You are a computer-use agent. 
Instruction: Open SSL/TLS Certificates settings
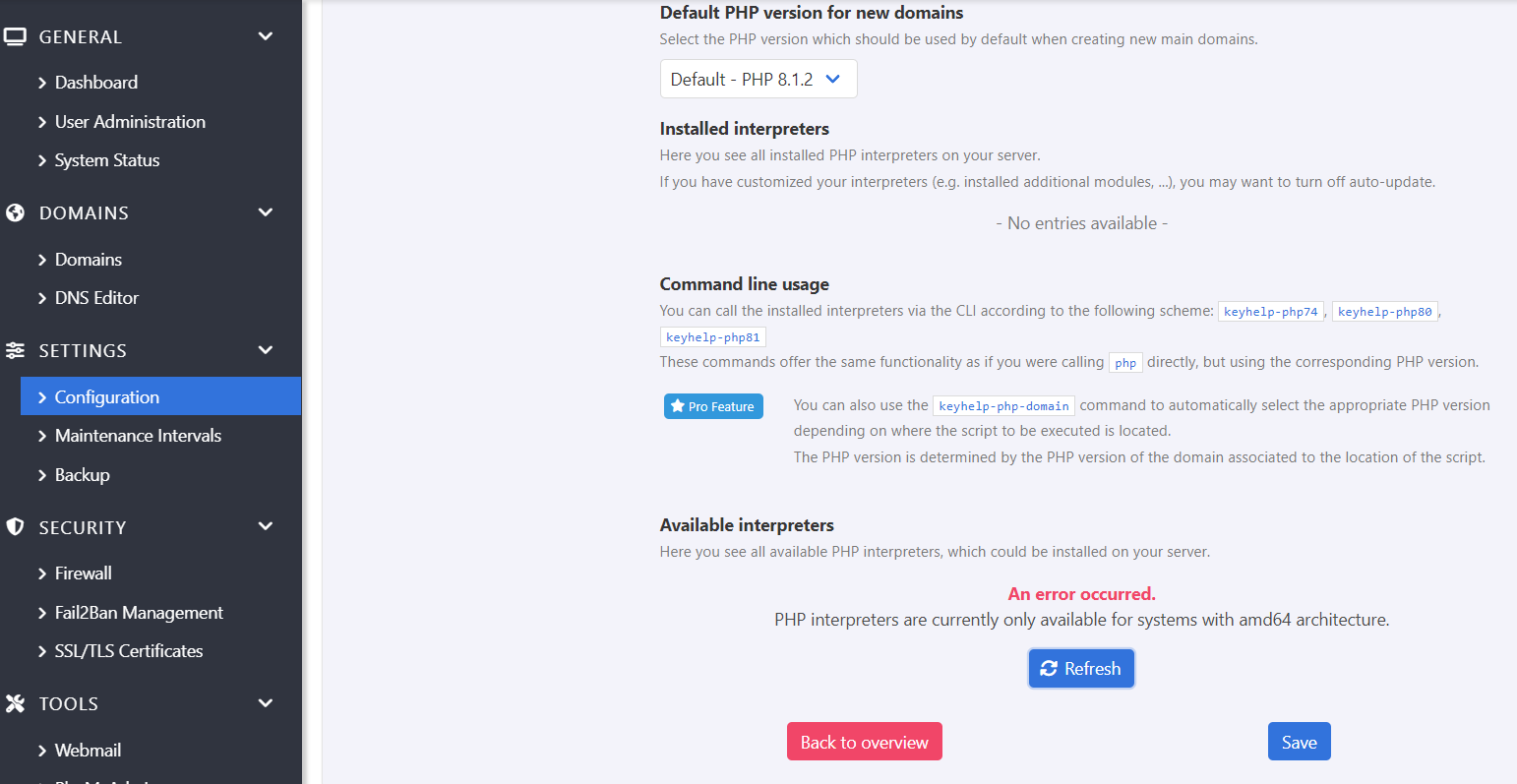129,651
